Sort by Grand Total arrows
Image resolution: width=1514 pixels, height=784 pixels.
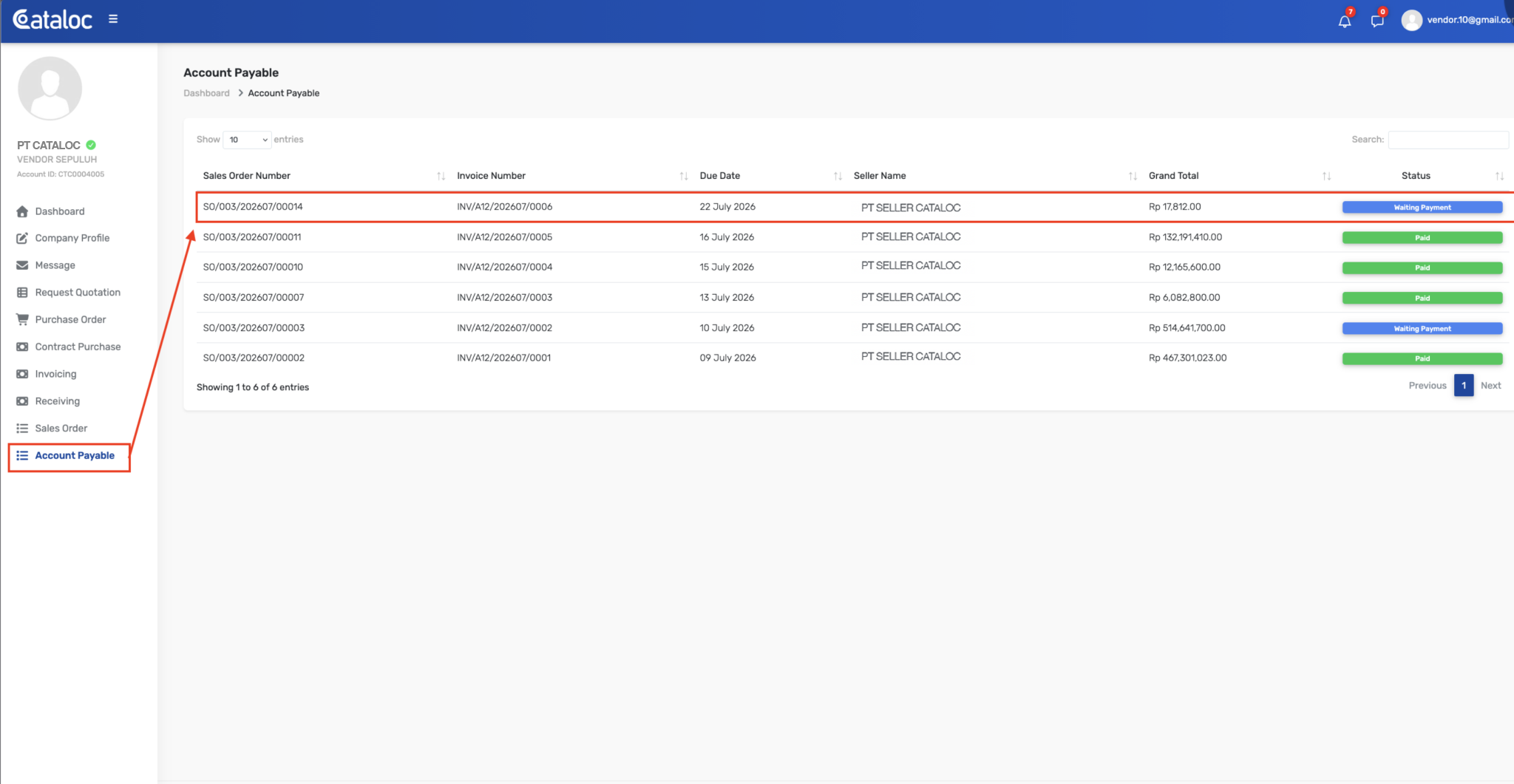coord(1326,176)
